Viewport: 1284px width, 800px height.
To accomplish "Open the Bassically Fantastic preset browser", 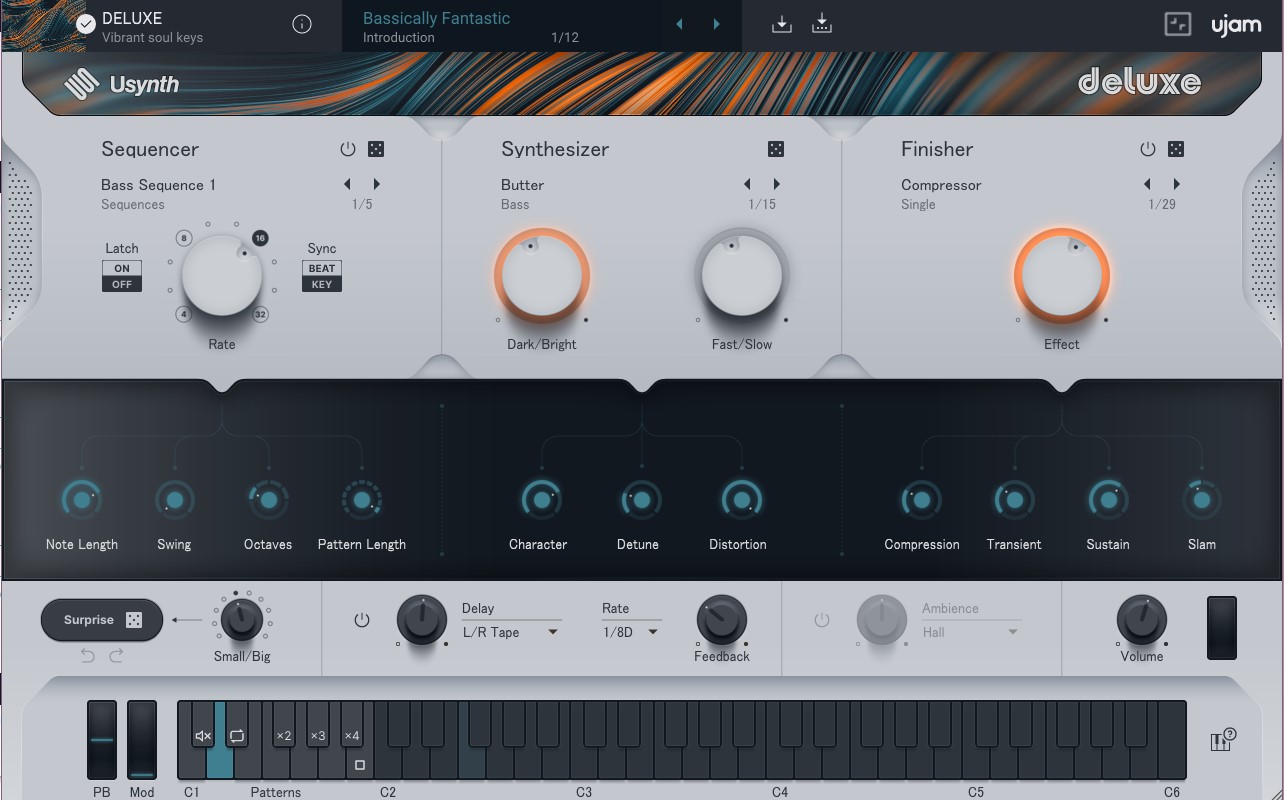I will tap(436, 18).
